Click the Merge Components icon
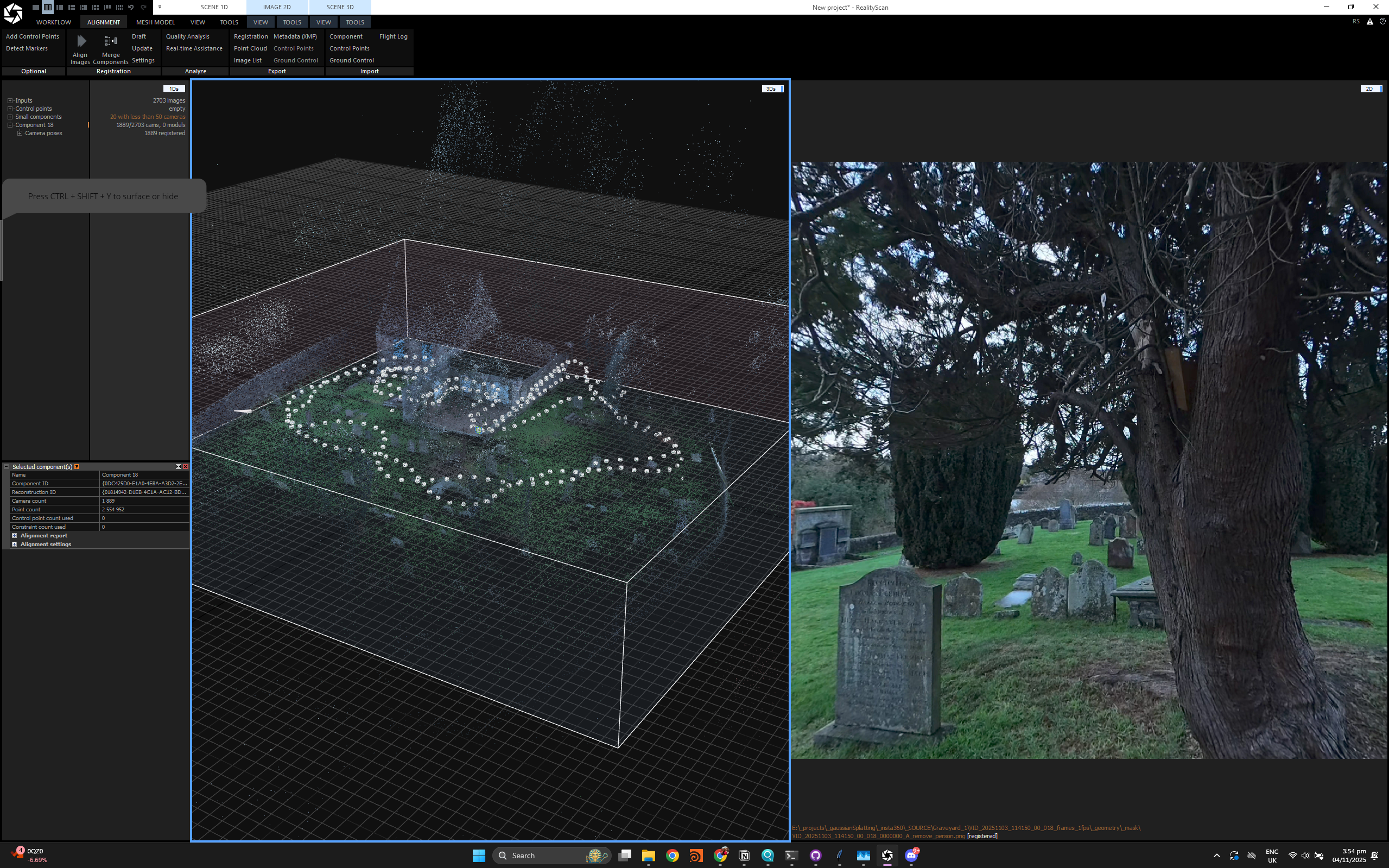This screenshot has height=868, width=1389. (x=110, y=42)
